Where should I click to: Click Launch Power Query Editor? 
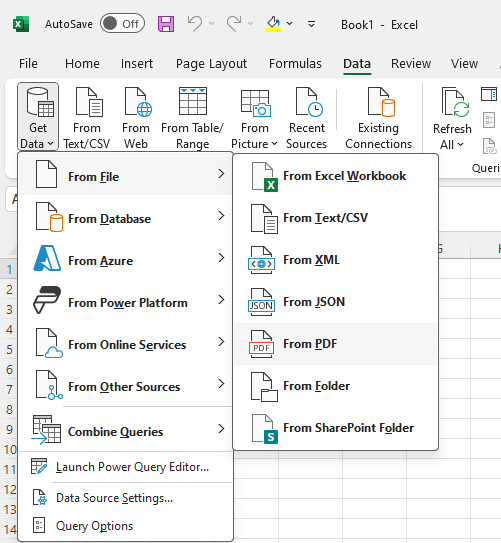(x=125, y=467)
